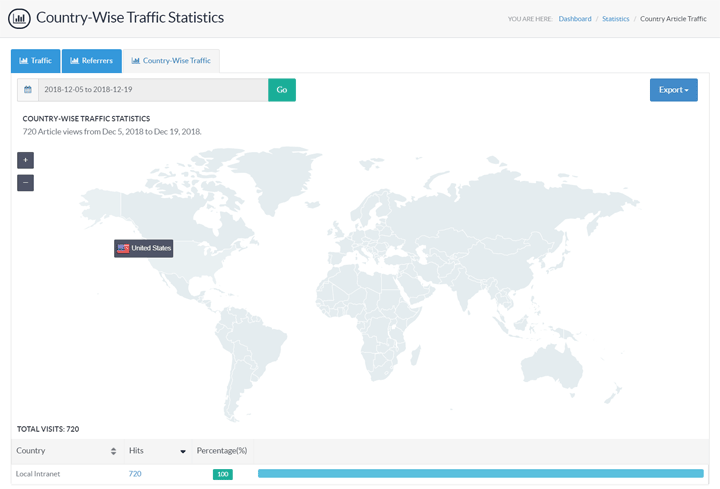Click Australia on the world map
Viewport: 720px width, 489px height.
pos(551,367)
